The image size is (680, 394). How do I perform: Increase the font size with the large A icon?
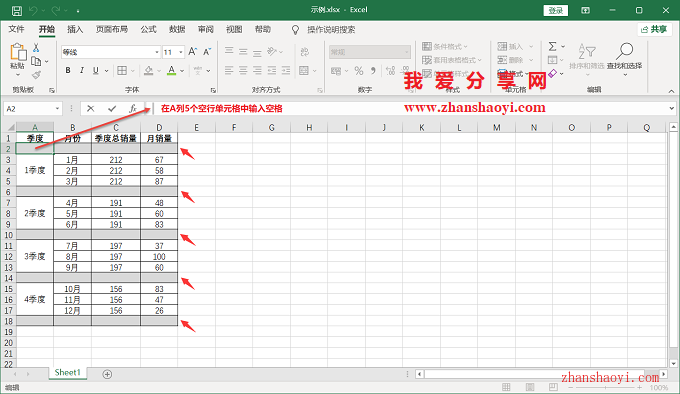click(x=193, y=52)
